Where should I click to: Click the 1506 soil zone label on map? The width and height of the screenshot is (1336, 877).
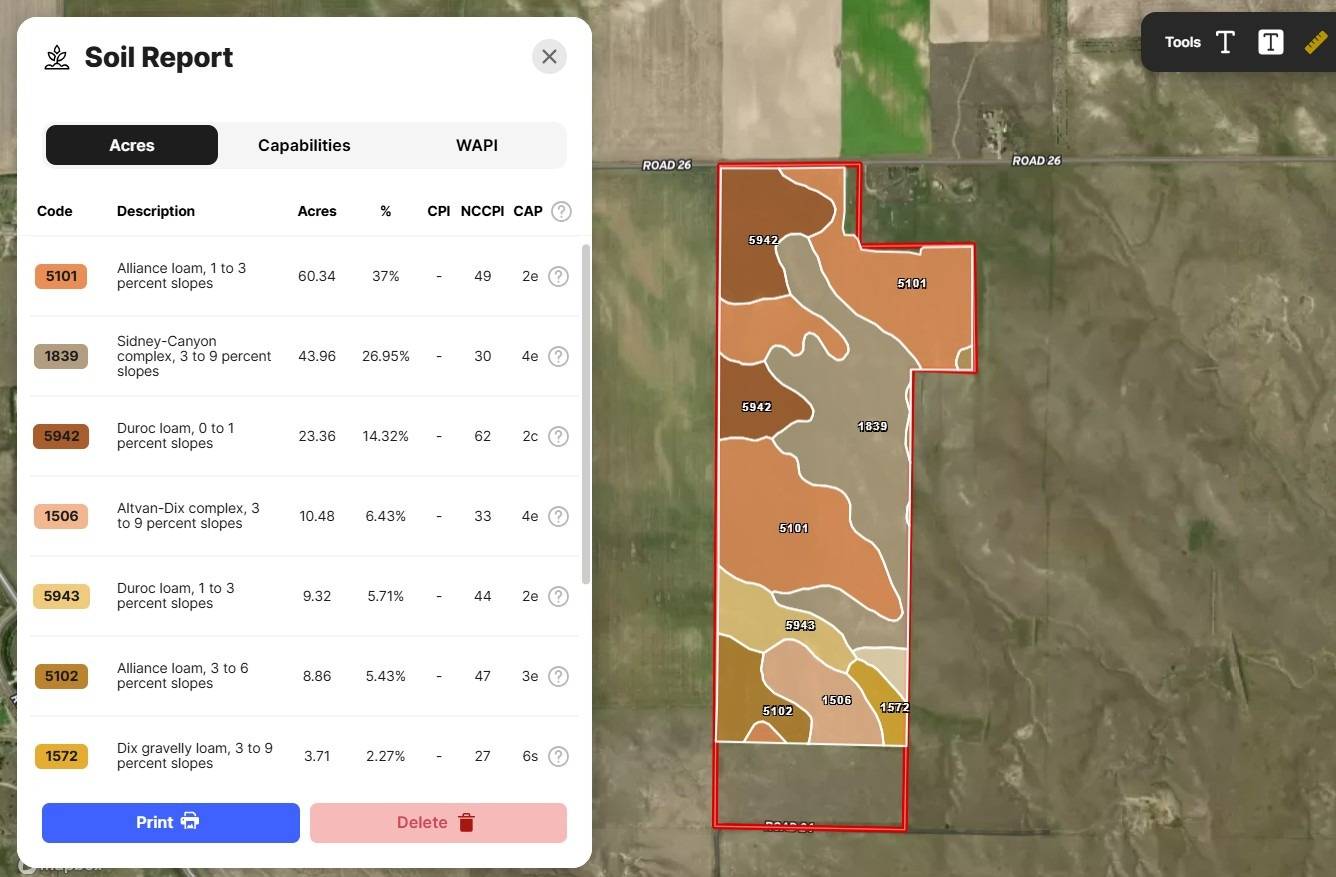(x=836, y=700)
